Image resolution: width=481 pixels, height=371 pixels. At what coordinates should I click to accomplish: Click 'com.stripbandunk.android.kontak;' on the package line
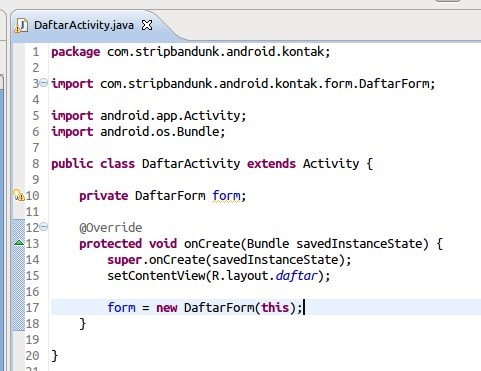(218, 52)
